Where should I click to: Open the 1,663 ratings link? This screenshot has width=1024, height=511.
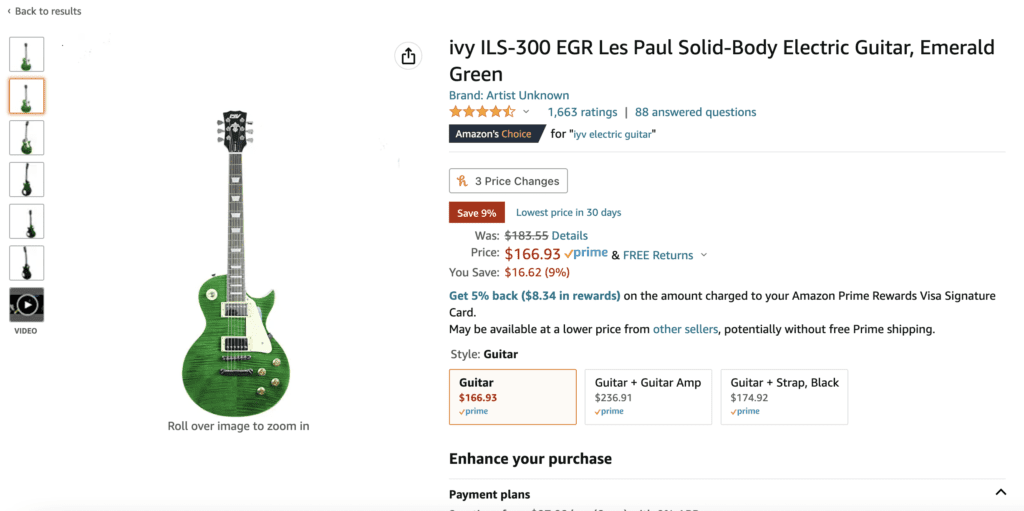click(x=582, y=112)
